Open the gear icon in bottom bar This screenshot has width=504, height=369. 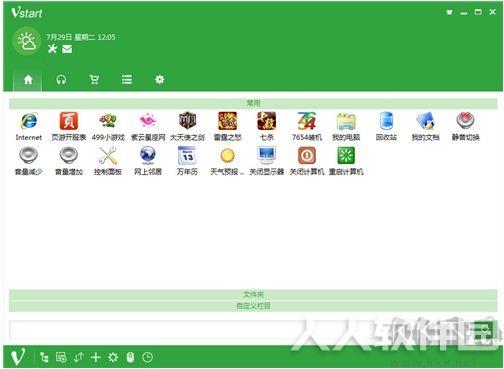113,357
